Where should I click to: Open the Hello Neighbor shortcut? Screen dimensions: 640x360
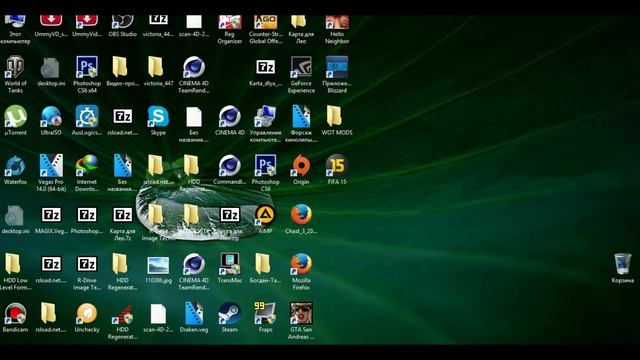click(x=337, y=23)
